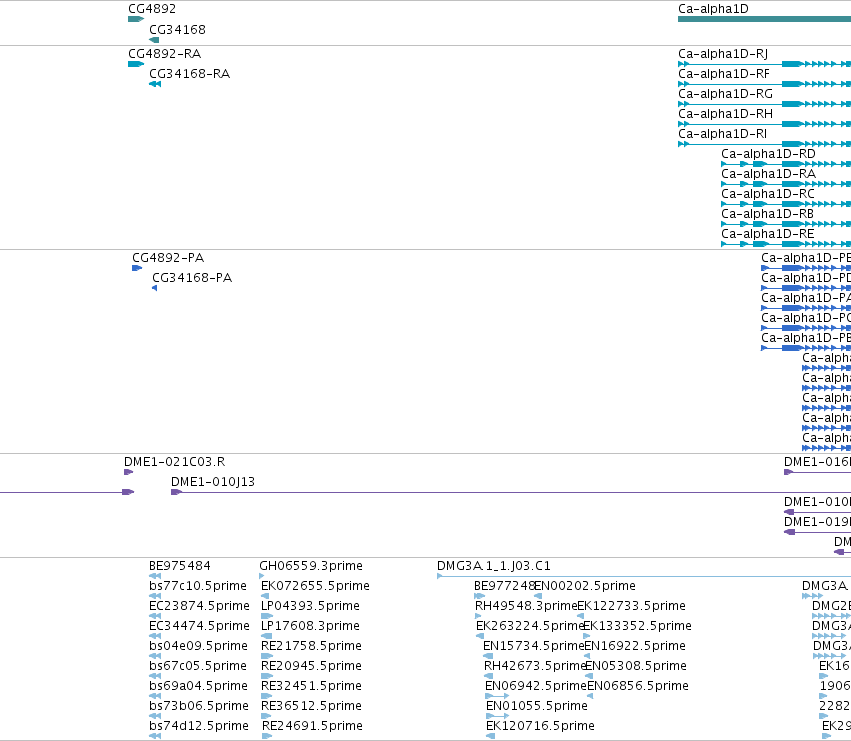
Task: Click the teal Ca-alpha1D gene bar
Action: tap(764, 19)
